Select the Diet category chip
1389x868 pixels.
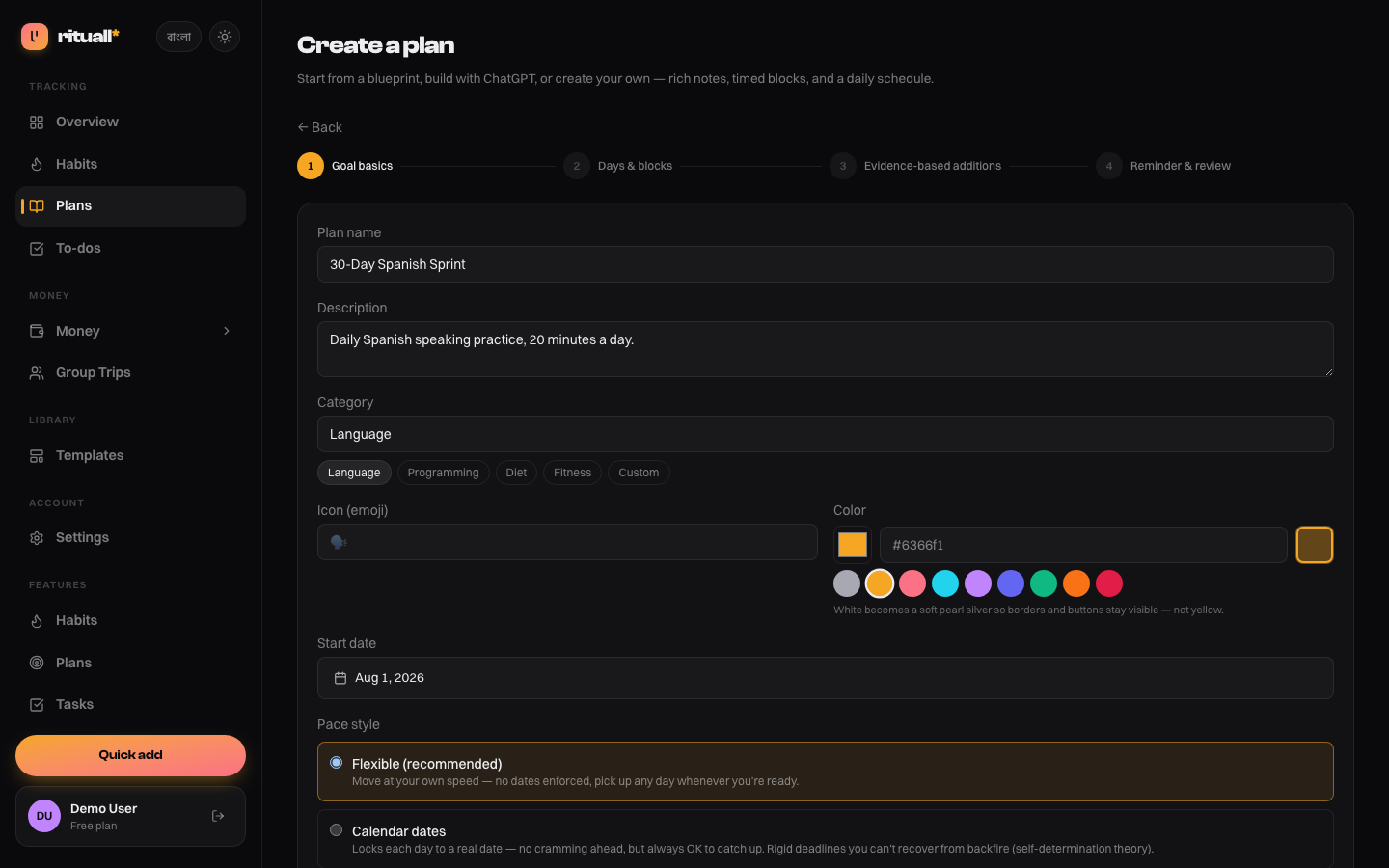[x=516, y=473]
